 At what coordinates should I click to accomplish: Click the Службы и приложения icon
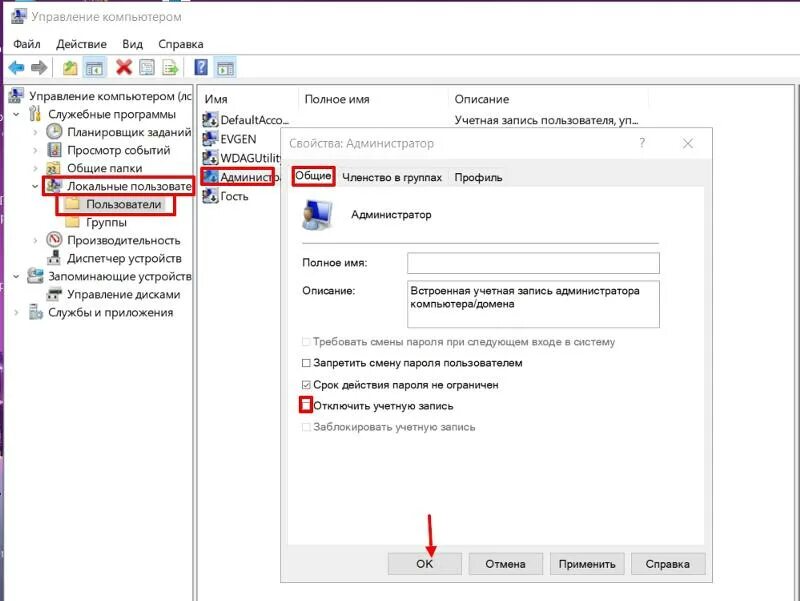coord(35,312)
